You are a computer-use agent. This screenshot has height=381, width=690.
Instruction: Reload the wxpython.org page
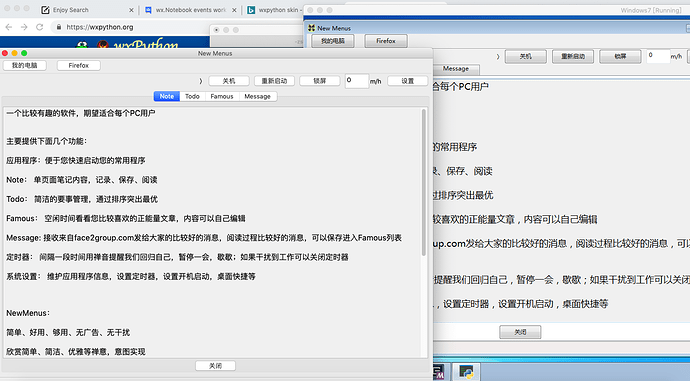(40, 27)
